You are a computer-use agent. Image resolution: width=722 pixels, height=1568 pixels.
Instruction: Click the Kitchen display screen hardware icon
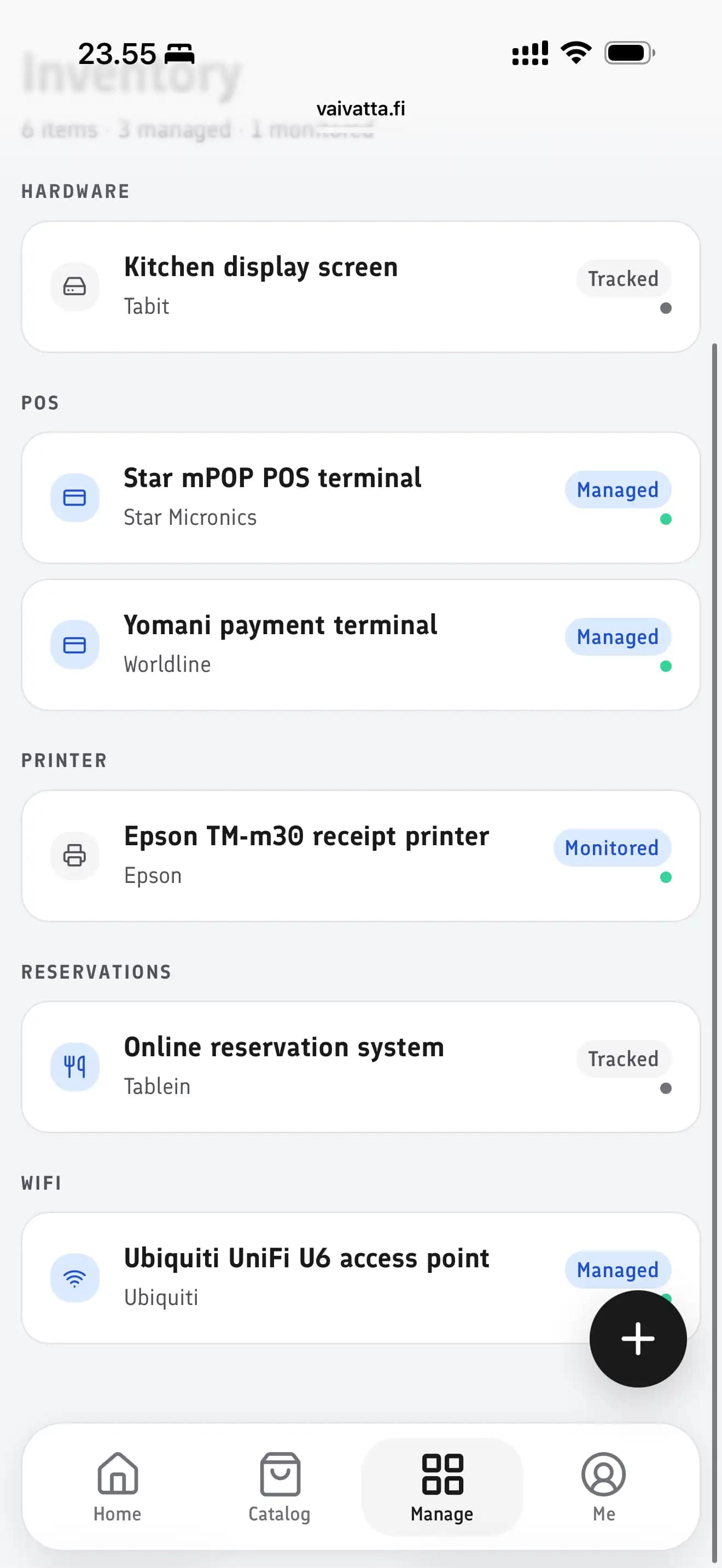pos(75,286)
